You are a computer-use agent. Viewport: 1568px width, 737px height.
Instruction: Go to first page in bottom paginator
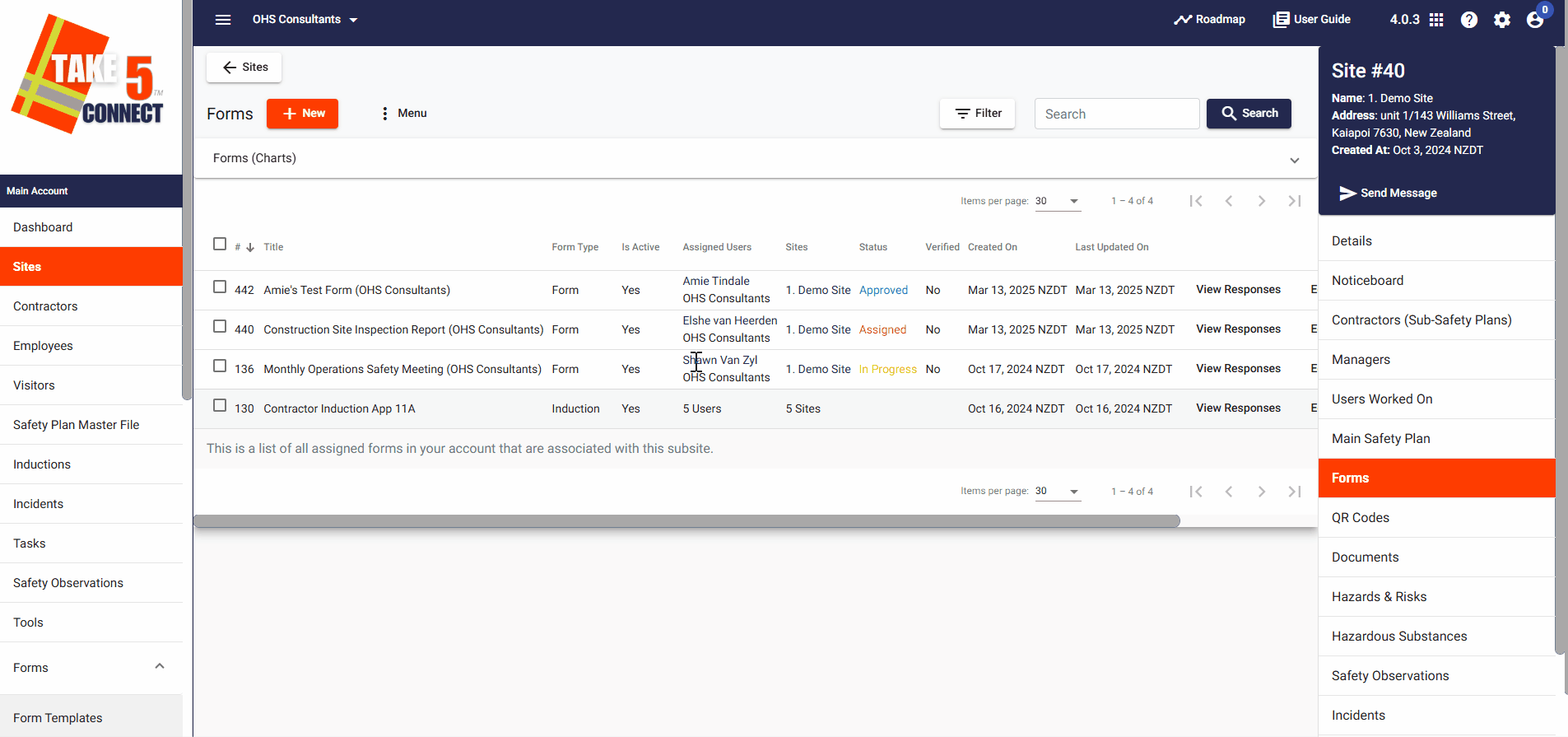pyautogui.click(x=1196, y=492)
